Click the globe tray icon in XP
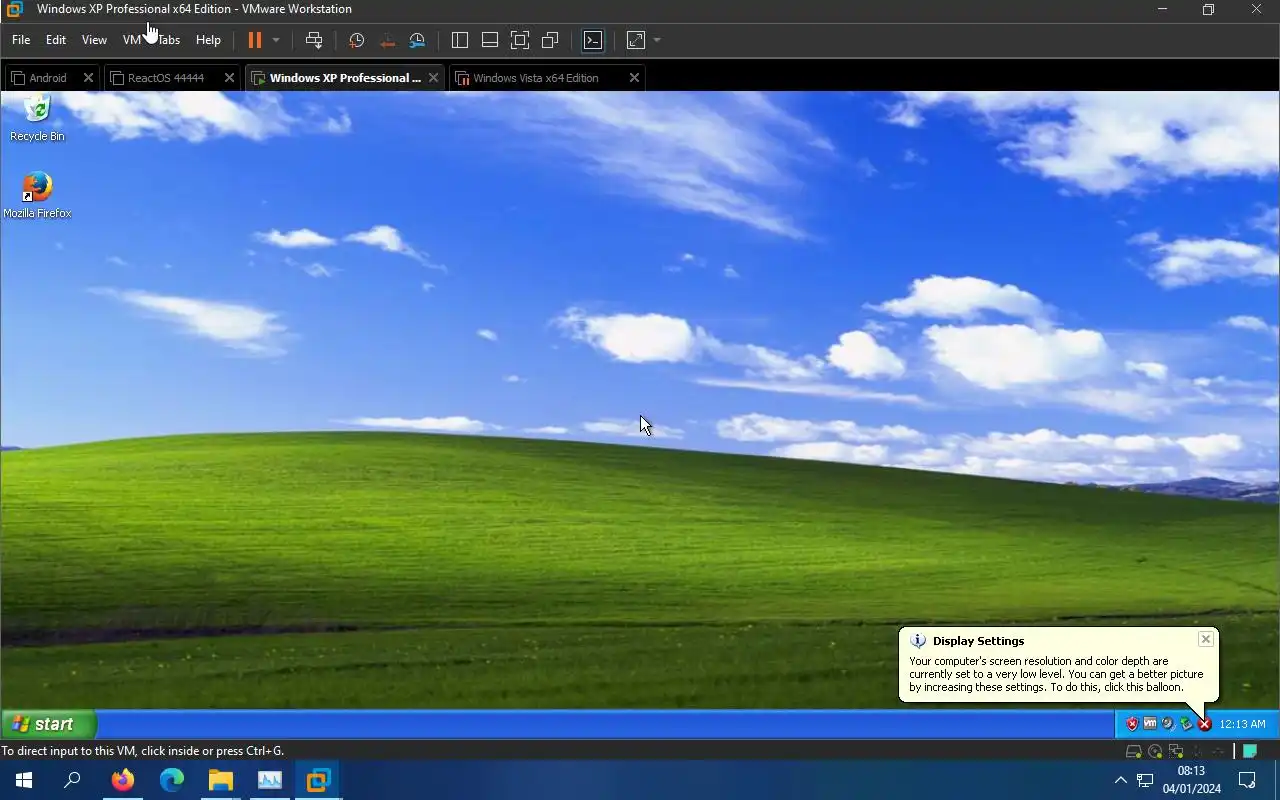Viewport: 1280px width, 800px height. (x=1168, y=724)
